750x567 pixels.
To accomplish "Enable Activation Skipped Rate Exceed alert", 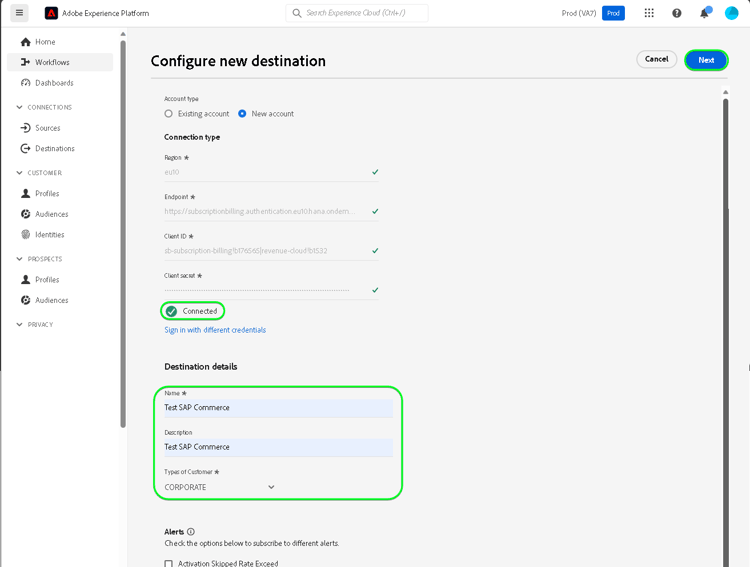I will pyautogui.click(x=169, y=563).
